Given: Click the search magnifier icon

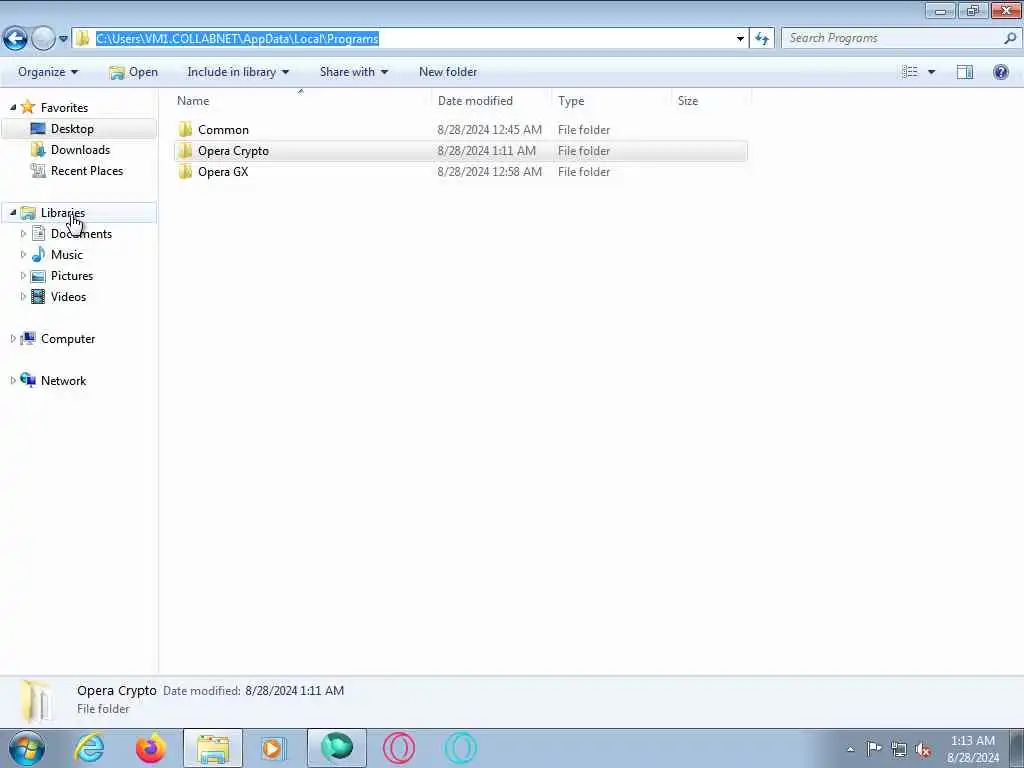Looking at the screenshot, I should (x=1010, y=39).
